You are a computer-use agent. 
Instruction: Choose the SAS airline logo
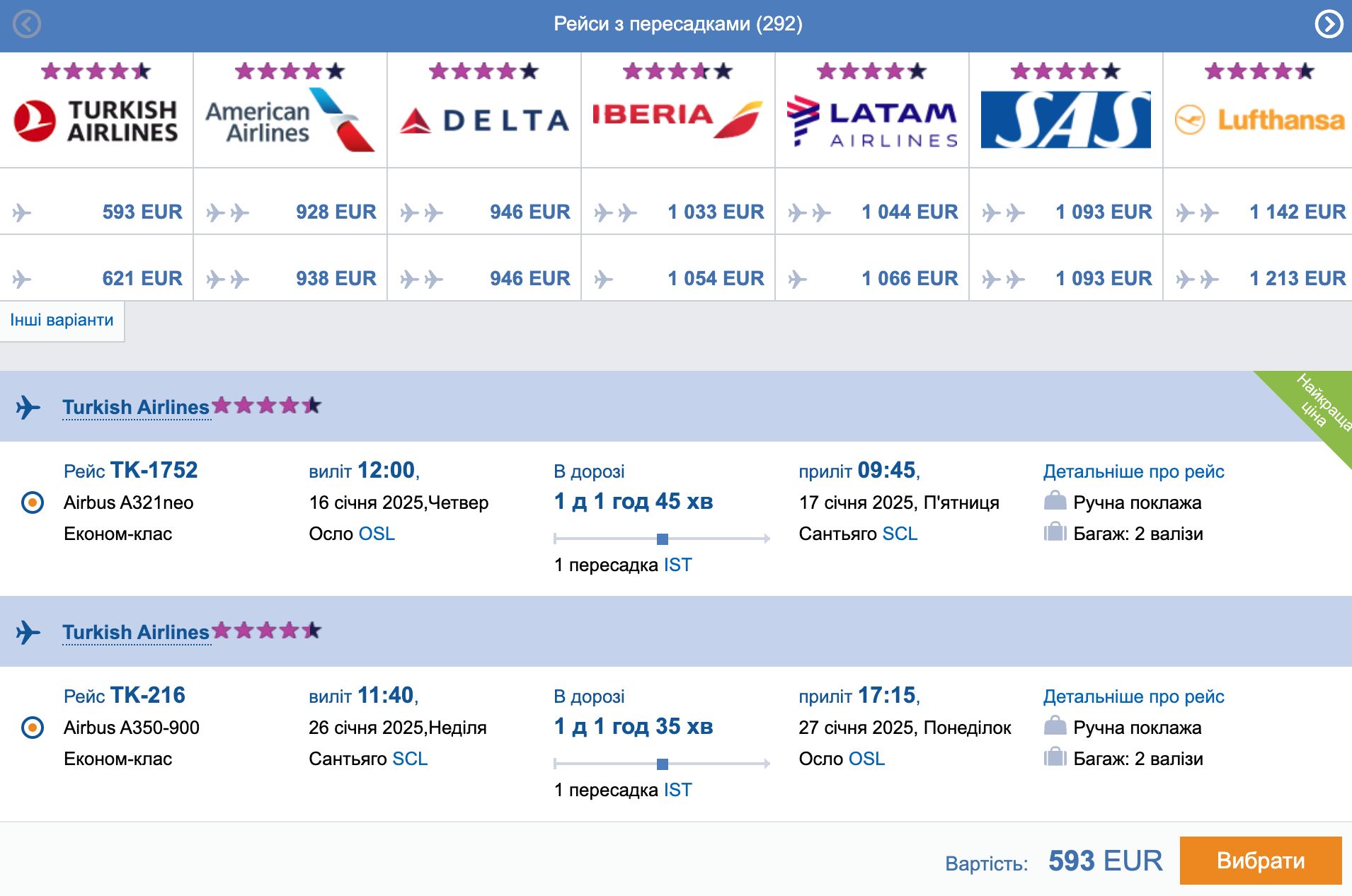coord(1065,120)
